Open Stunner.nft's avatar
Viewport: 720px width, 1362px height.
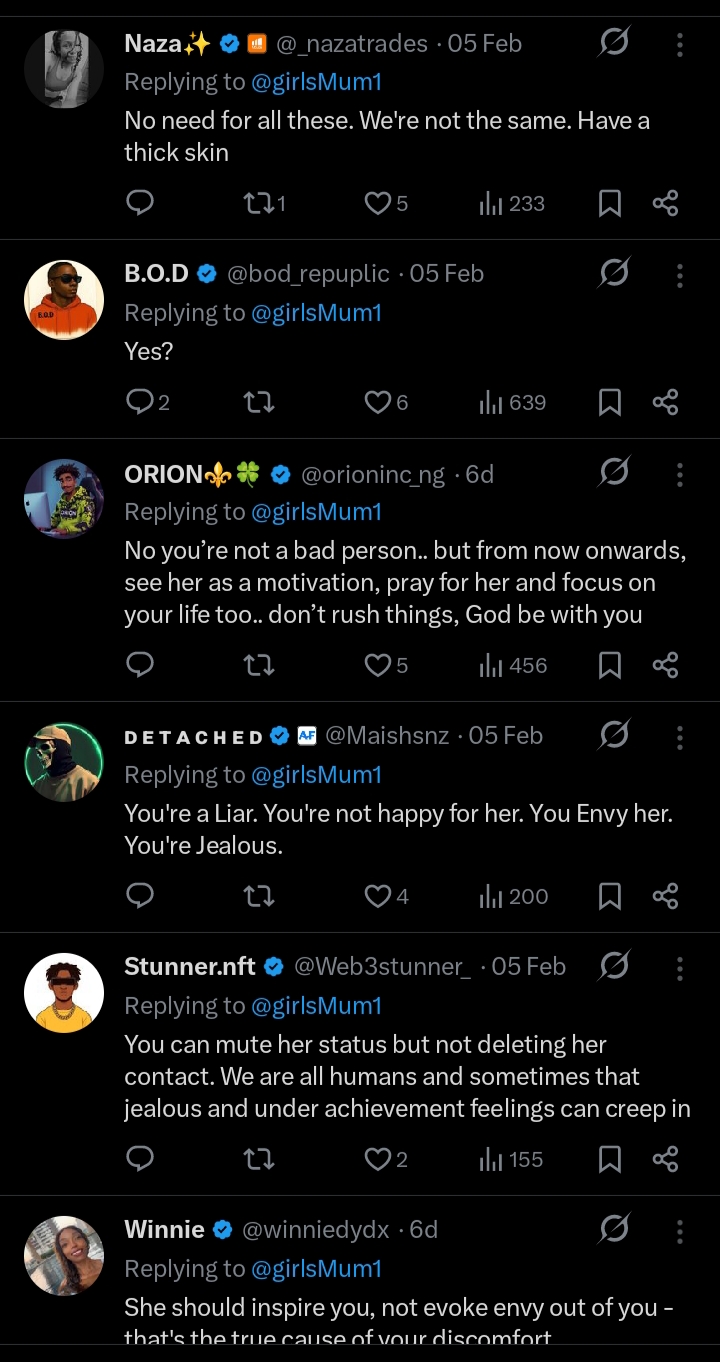tap(64, 993)
